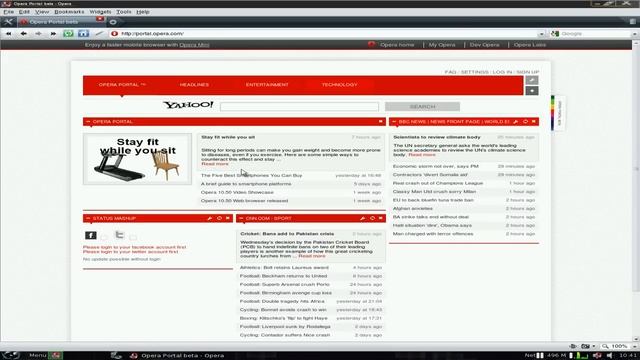Open the taskbar Menu button
The width and height of the screenshot is (640, 360).
point(38,356)
